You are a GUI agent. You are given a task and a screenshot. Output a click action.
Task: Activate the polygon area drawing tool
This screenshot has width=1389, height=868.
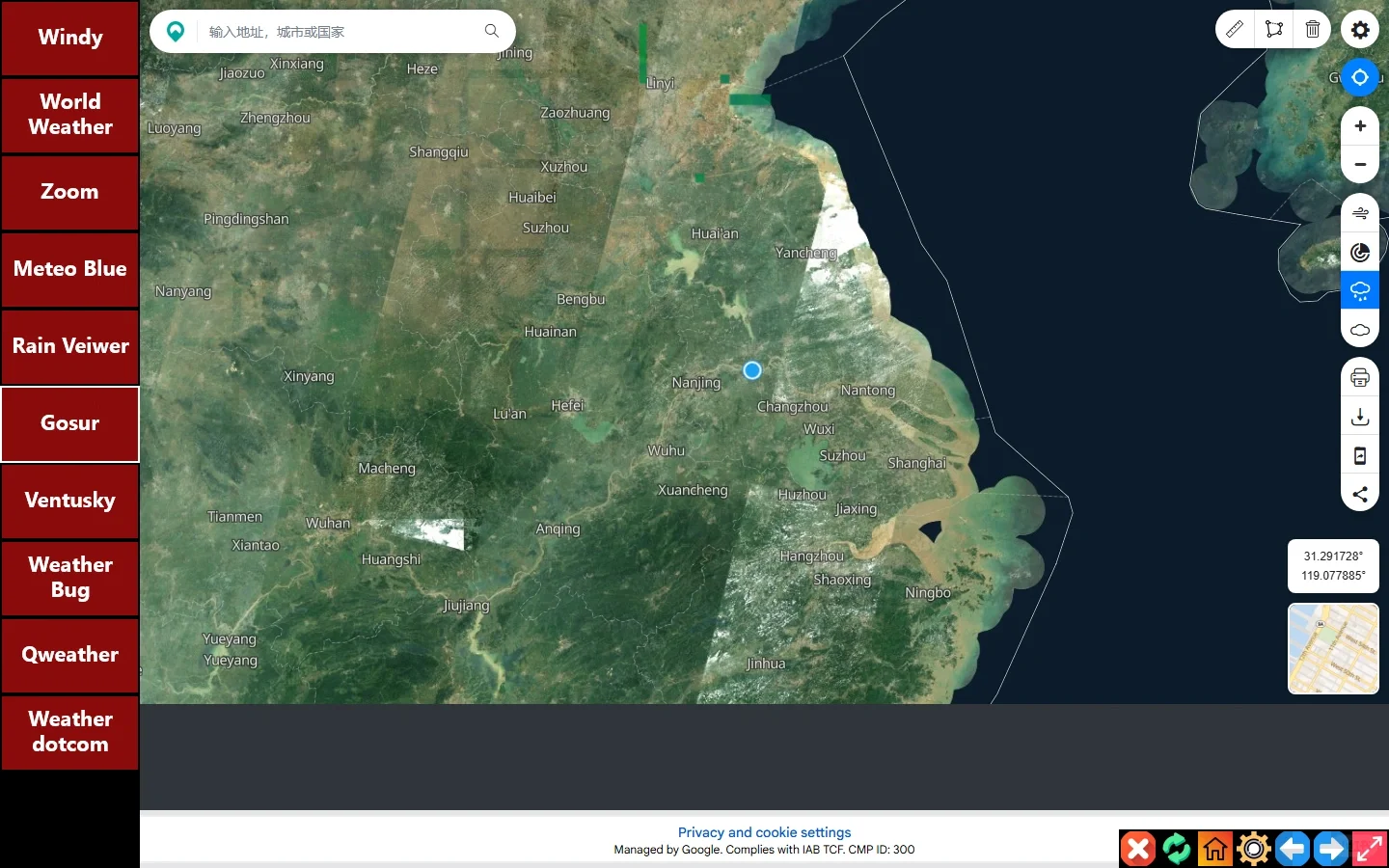(x=1274, y=30)
